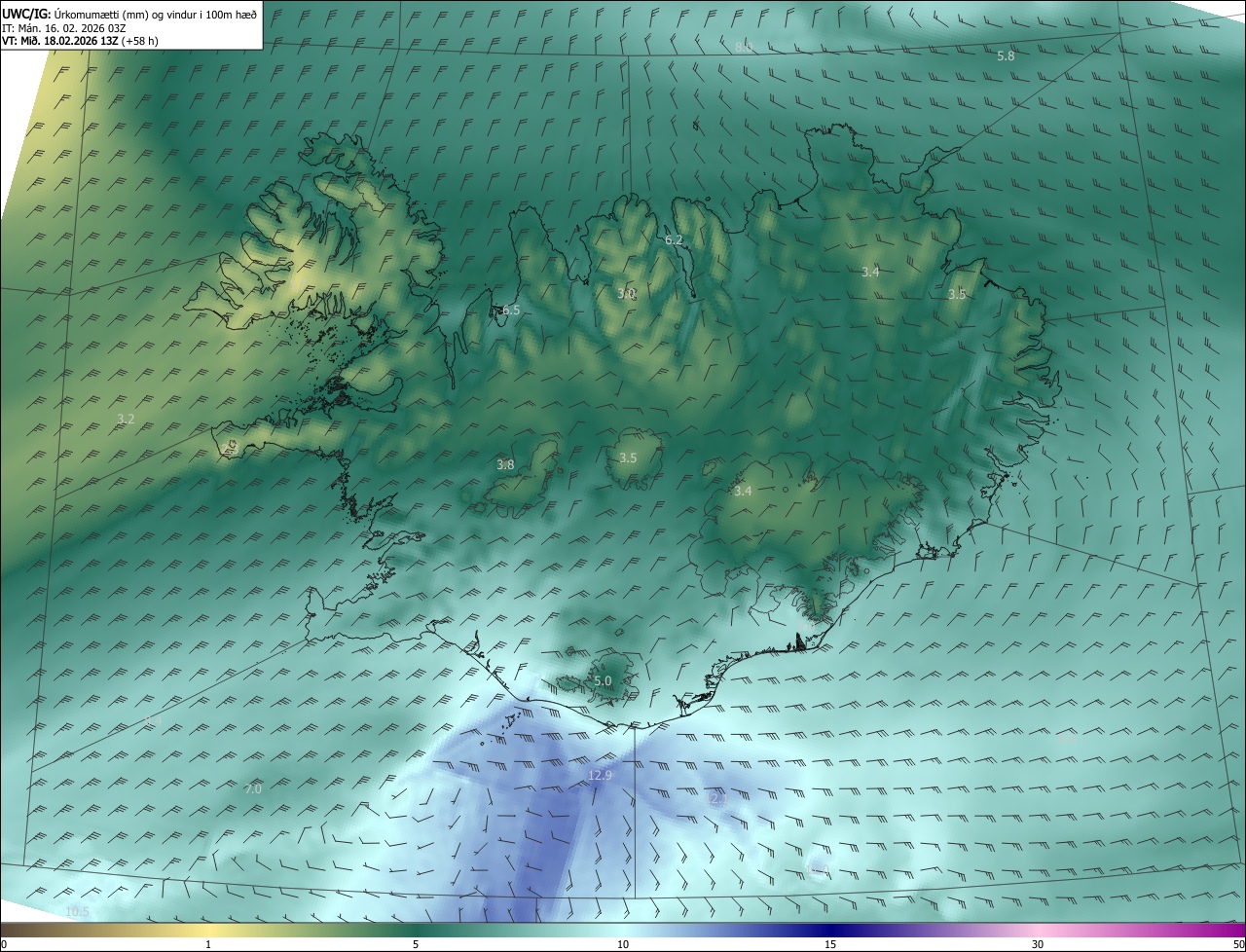
Task: Click the 50 tick label on color scale
Action: (x=1239, y=945)
